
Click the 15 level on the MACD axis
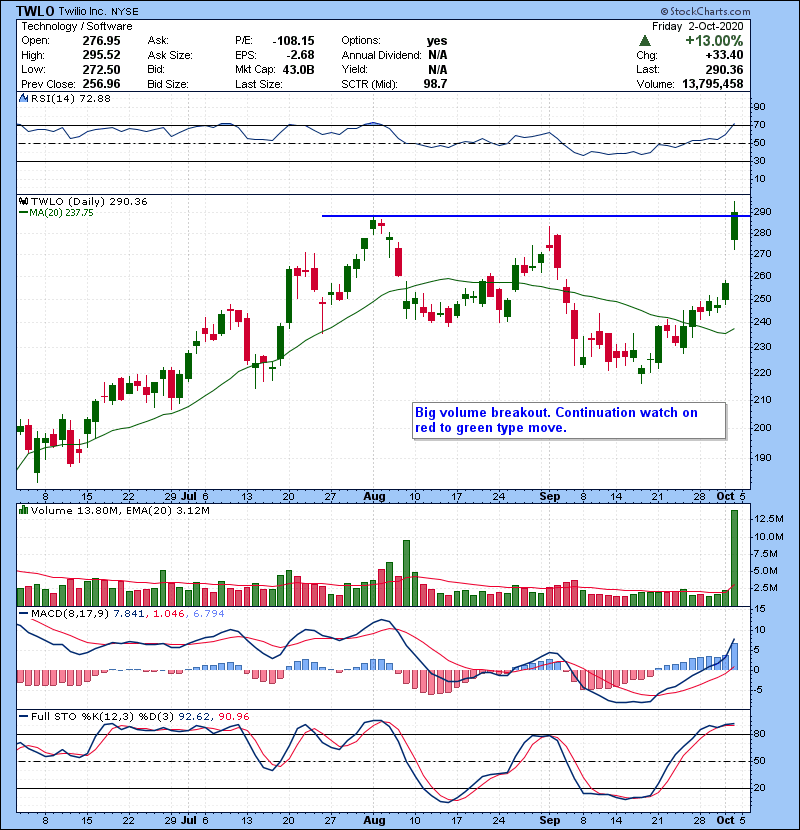[x=759, y=609]
